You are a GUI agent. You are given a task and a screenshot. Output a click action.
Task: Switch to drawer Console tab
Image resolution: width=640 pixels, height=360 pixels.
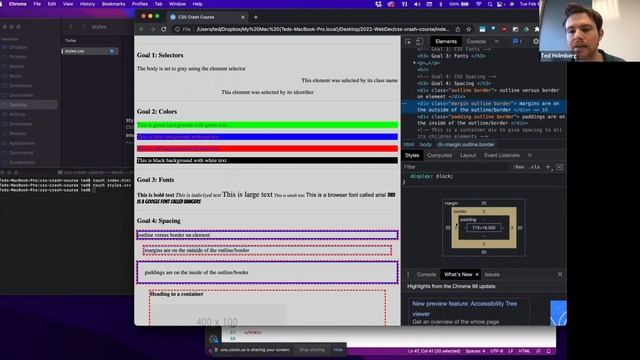tap(426, 275)
